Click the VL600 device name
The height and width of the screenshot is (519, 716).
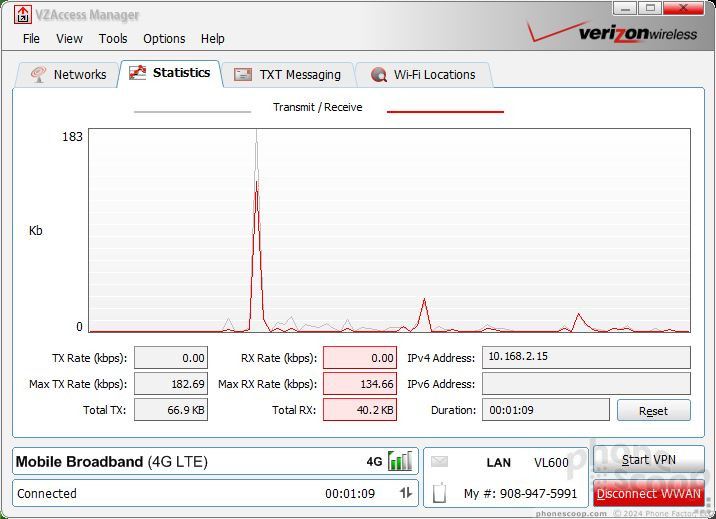coord(551,462)
